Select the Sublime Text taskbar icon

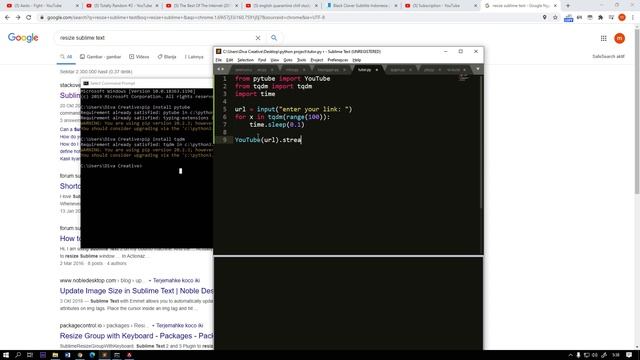click(x=104, y=355)
